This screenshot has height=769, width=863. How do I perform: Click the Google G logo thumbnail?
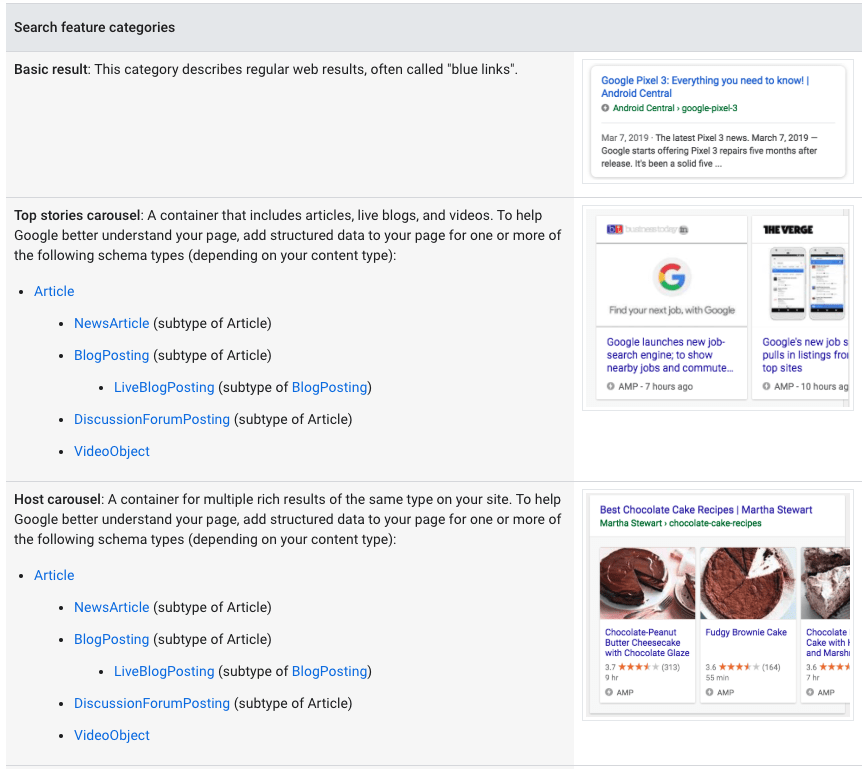tap(671, 276)
